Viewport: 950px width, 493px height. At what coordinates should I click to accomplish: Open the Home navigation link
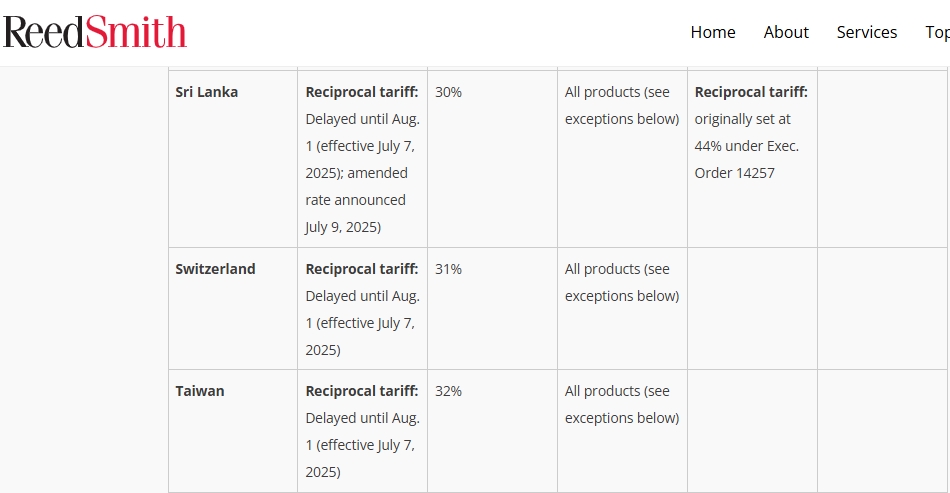pyautogui.click(x=713, y=32)
